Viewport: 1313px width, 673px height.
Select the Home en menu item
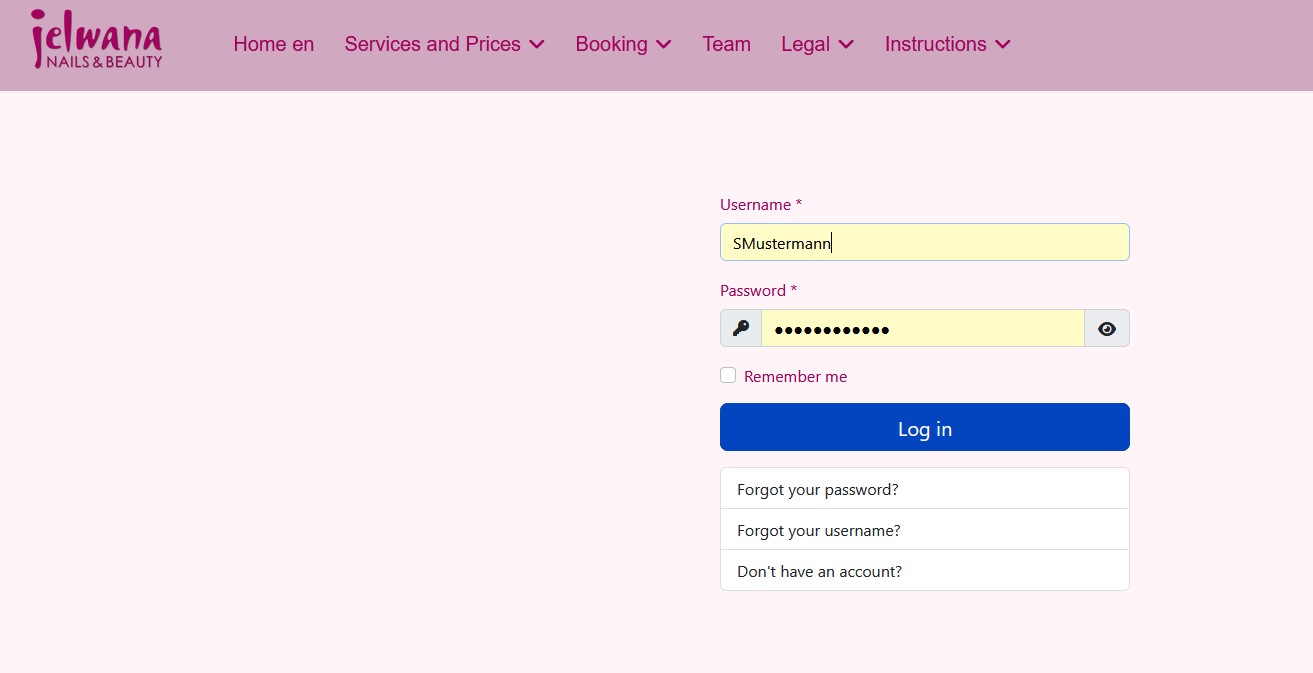click(x=273, y=44)
